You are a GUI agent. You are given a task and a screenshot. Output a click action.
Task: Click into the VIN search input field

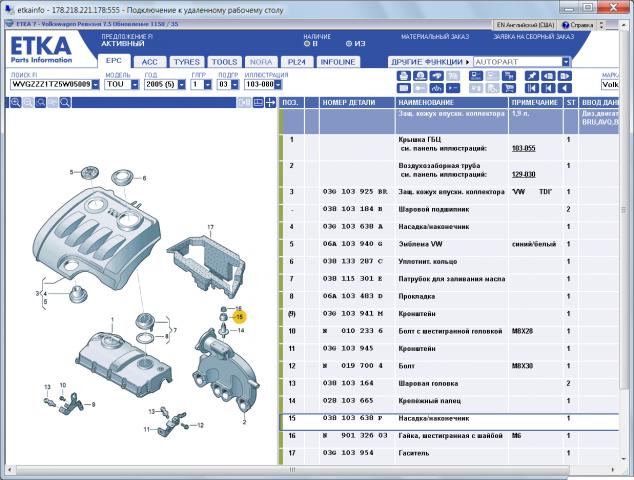[x=51, y=85]
